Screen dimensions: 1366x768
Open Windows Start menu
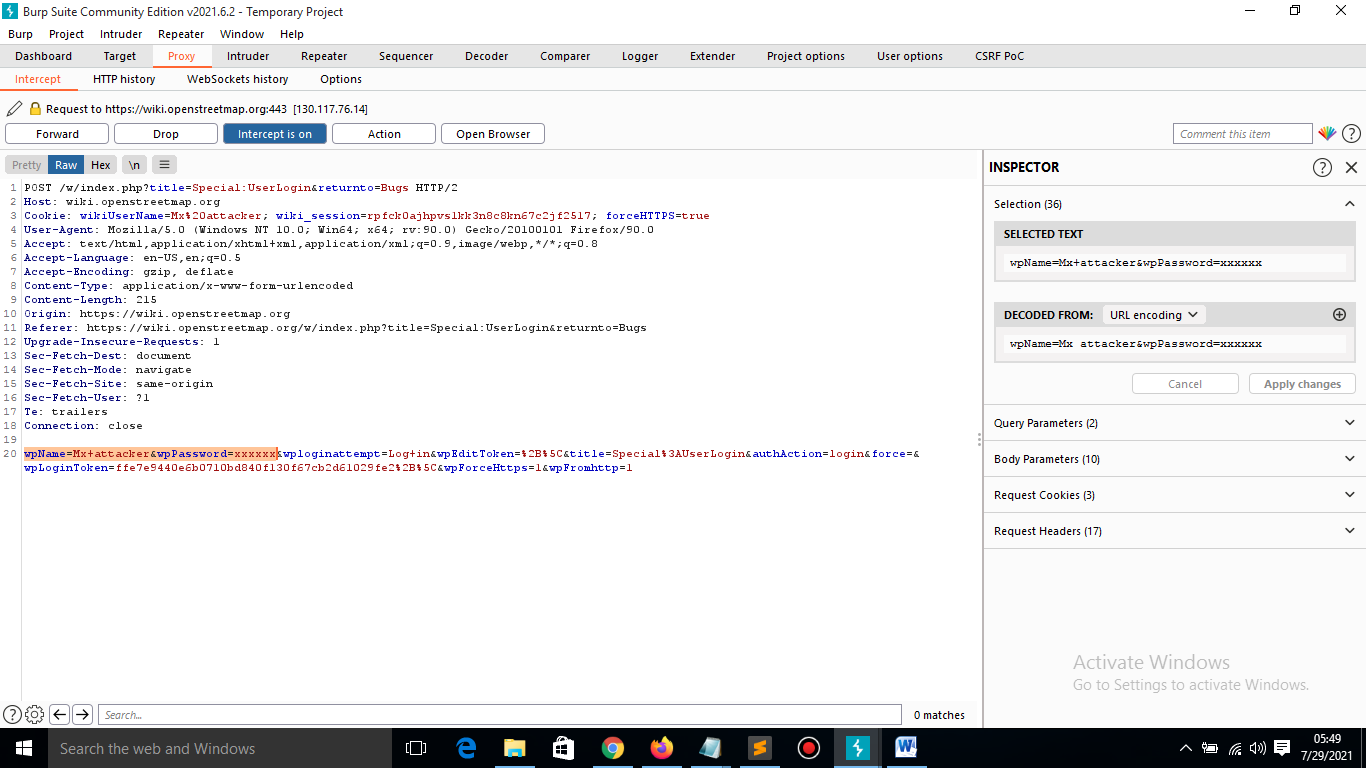click(x=24, y=748)
